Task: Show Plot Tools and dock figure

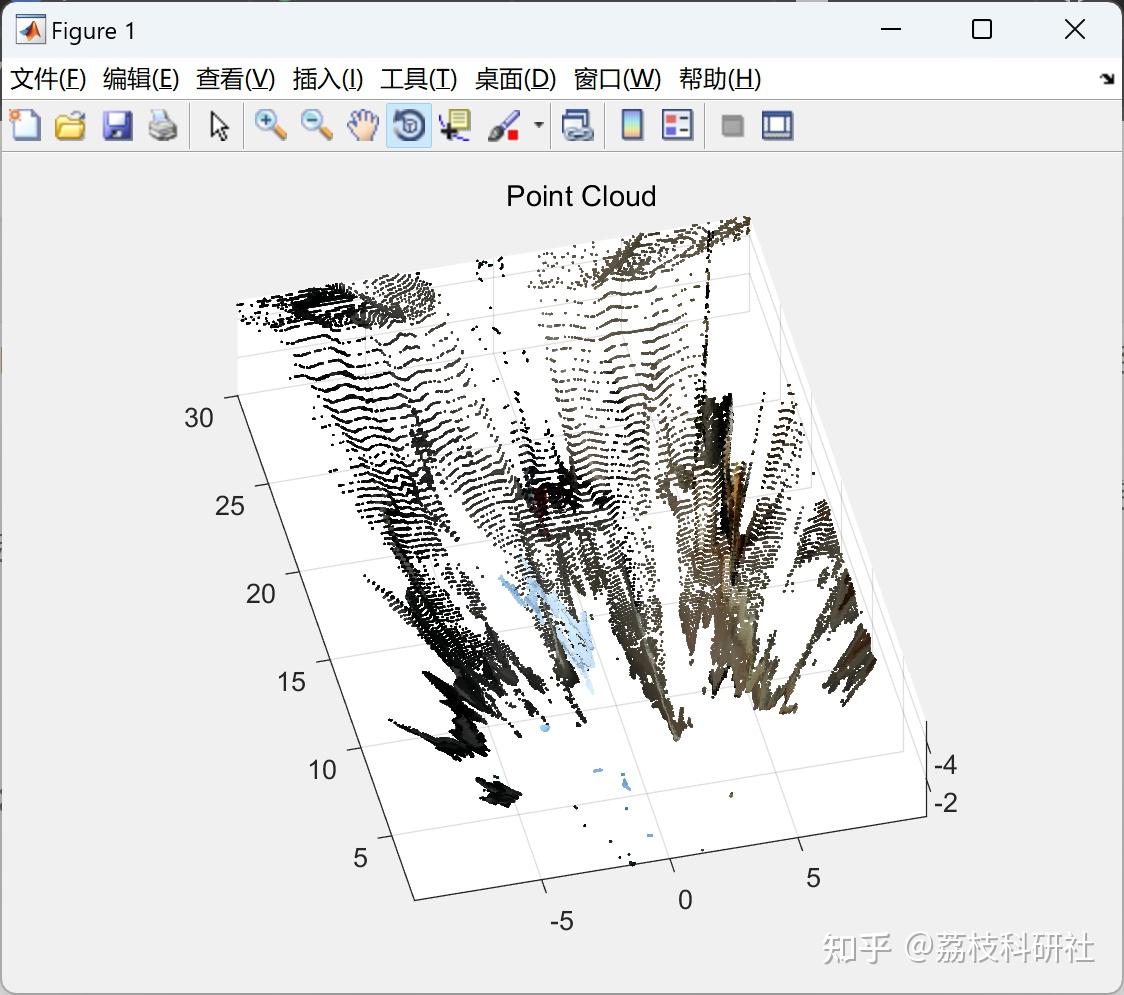Action: pos(777,125)
